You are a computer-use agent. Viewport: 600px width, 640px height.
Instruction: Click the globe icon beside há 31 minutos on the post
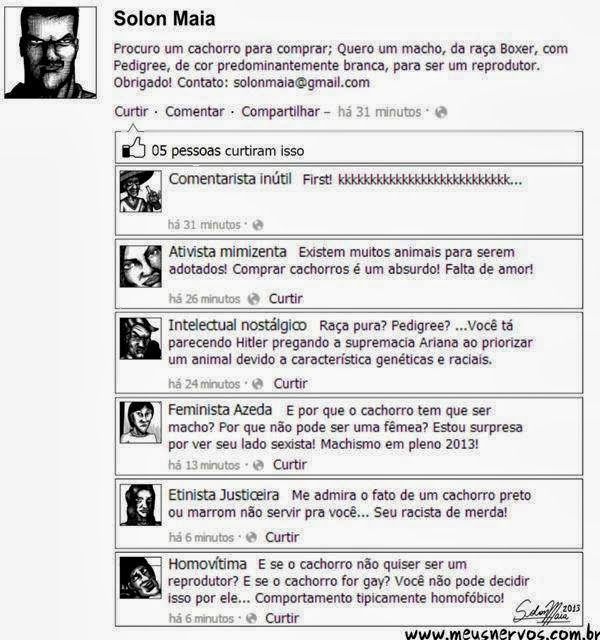(x=441, y=112)
